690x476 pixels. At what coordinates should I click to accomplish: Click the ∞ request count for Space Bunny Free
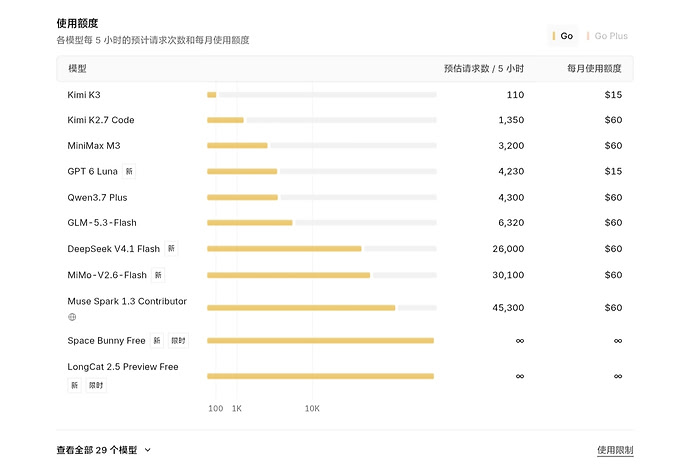point(520,341)
